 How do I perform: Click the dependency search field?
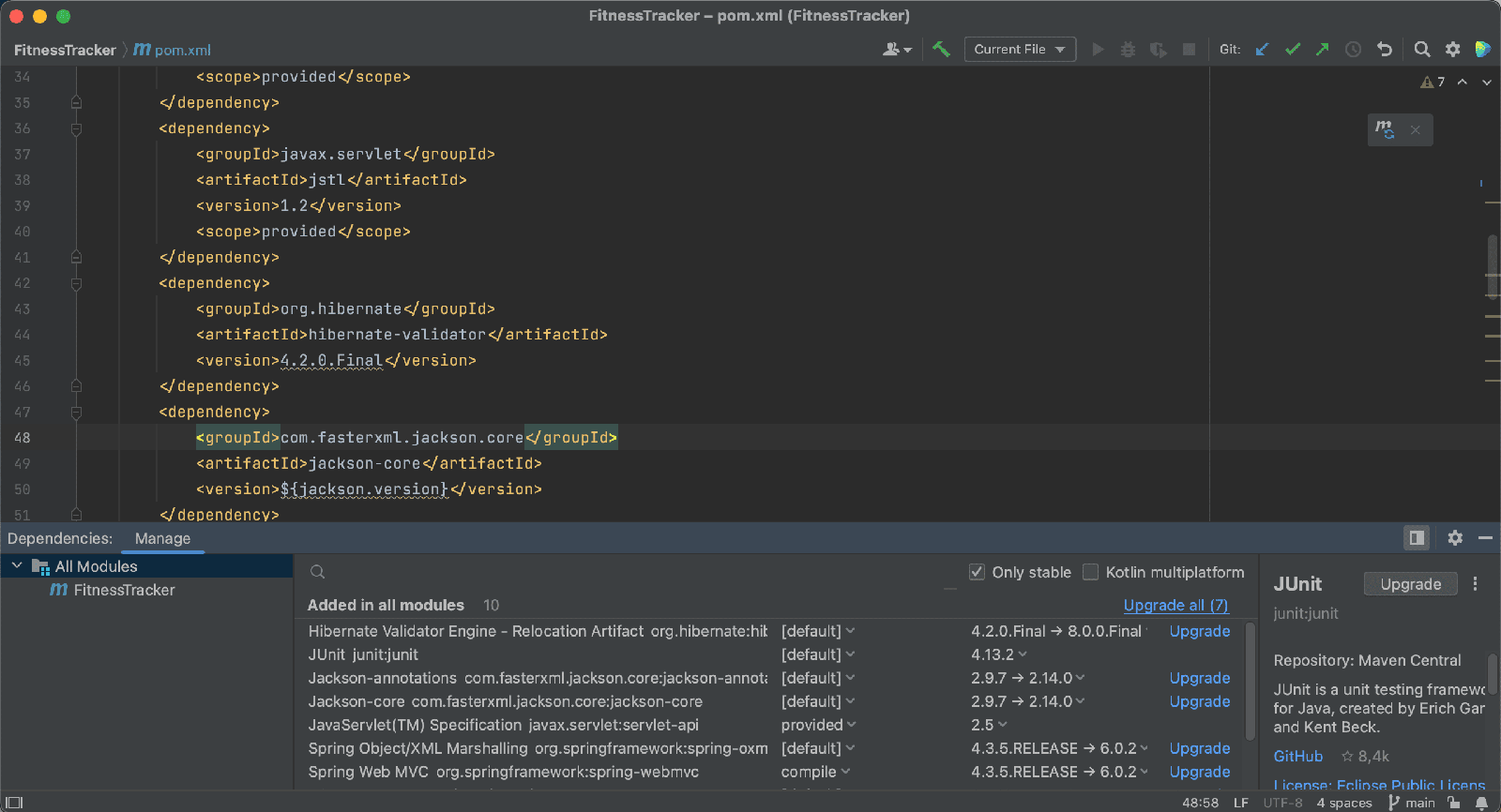629,572
